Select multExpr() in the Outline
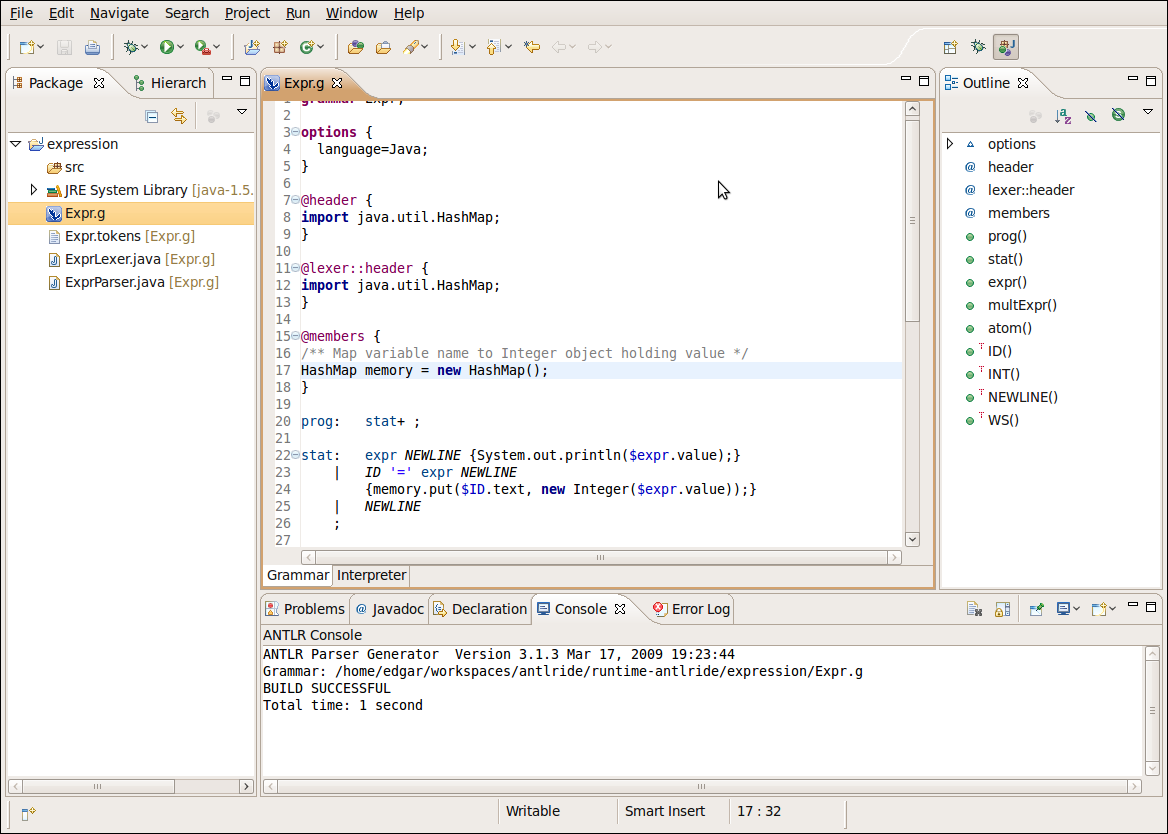The height and width of the screenshot is (834, 1168). [x=1022, y=305]
